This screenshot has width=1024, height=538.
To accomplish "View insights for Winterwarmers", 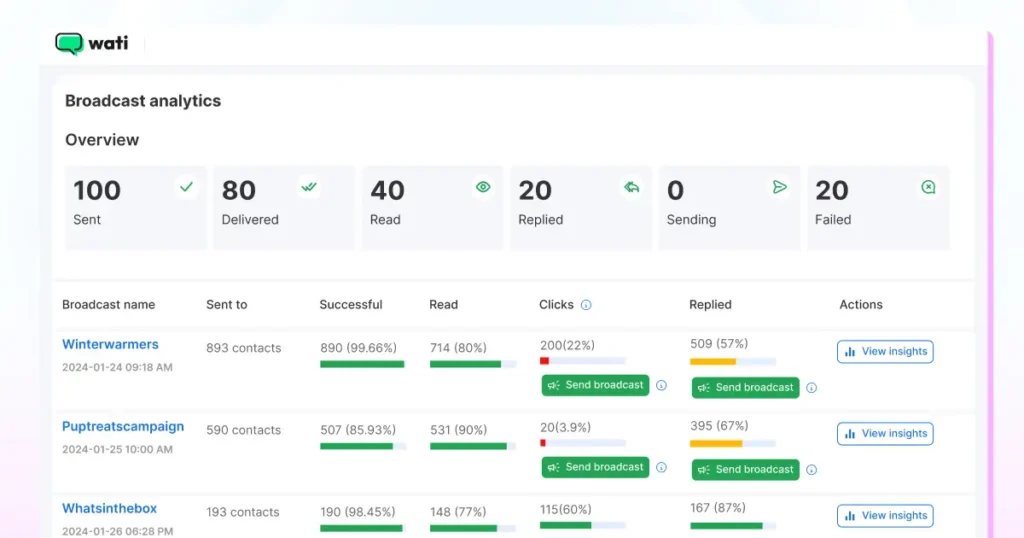I will pos(885,351).
